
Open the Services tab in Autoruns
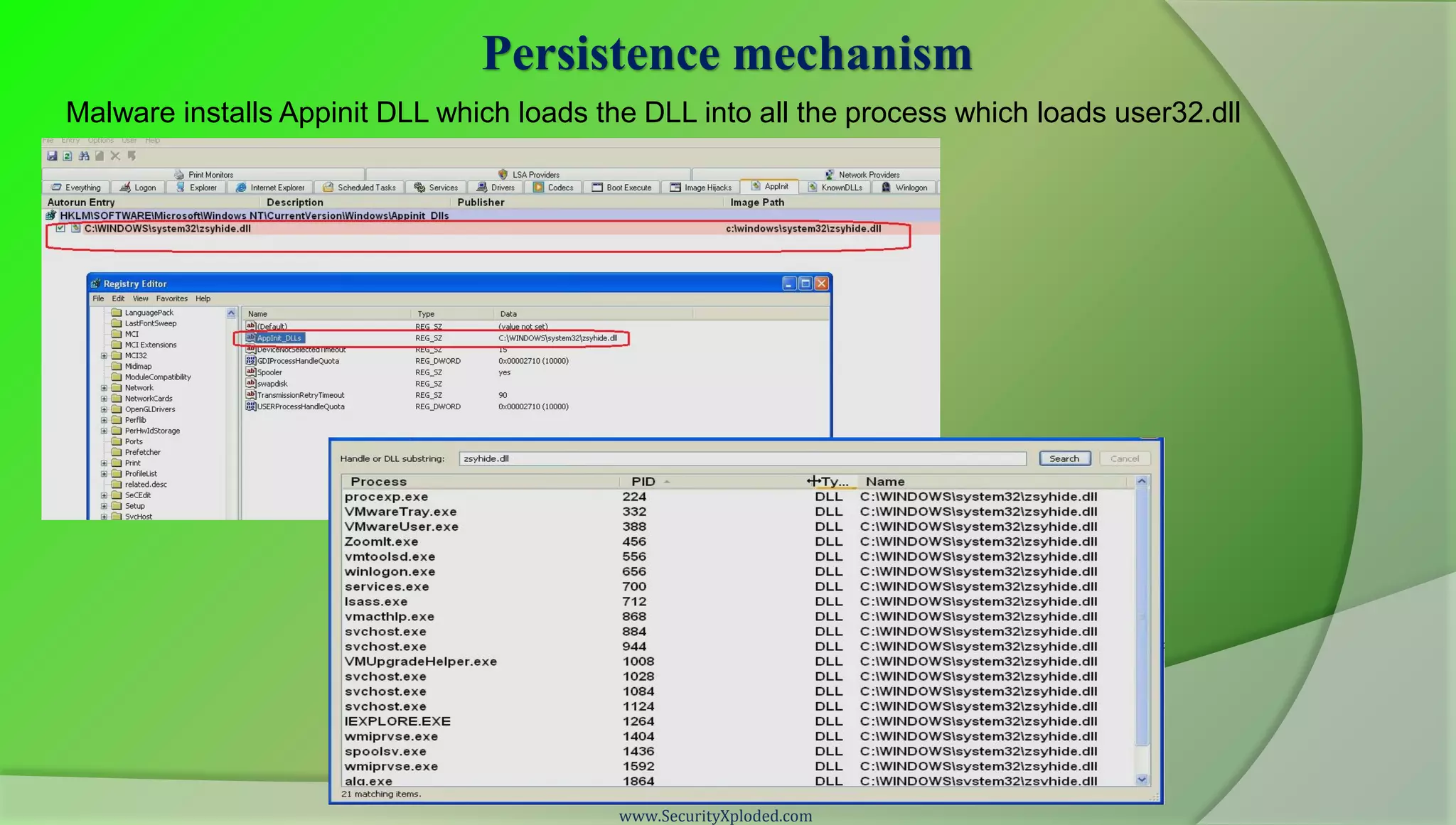[436, 188]
